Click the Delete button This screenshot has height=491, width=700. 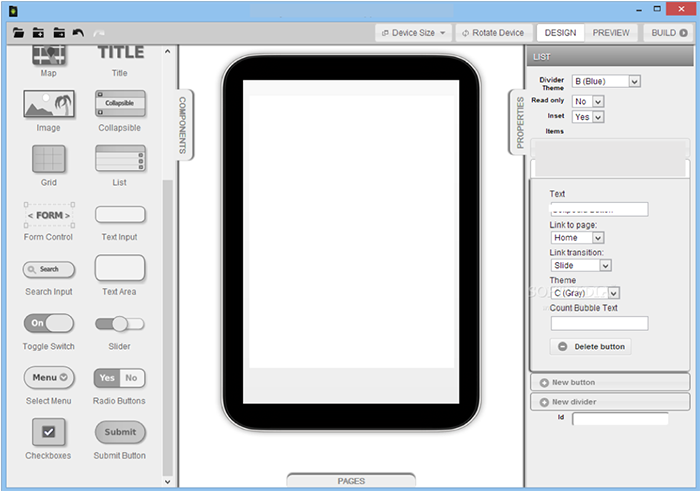pos(591,346)
